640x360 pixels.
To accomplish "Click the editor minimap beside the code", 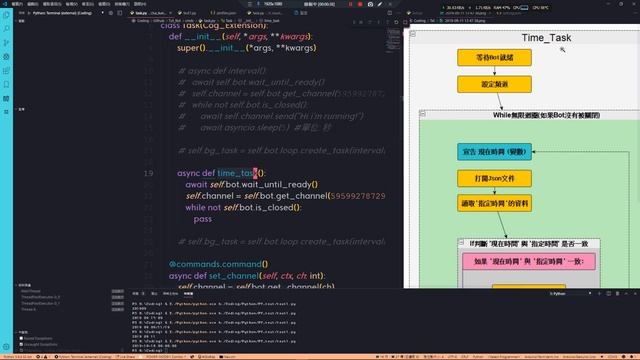I will [x=394, y=41].
